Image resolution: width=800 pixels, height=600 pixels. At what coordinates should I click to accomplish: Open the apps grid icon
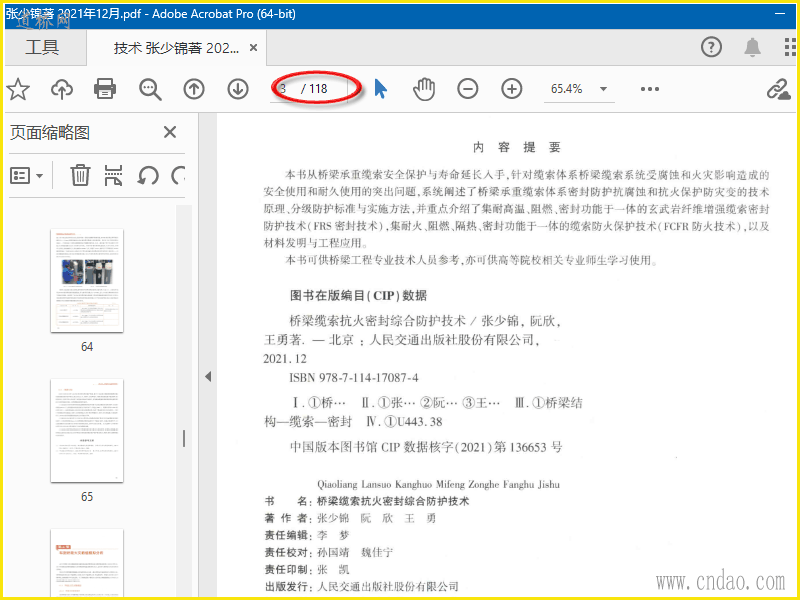tap(790, 47)
